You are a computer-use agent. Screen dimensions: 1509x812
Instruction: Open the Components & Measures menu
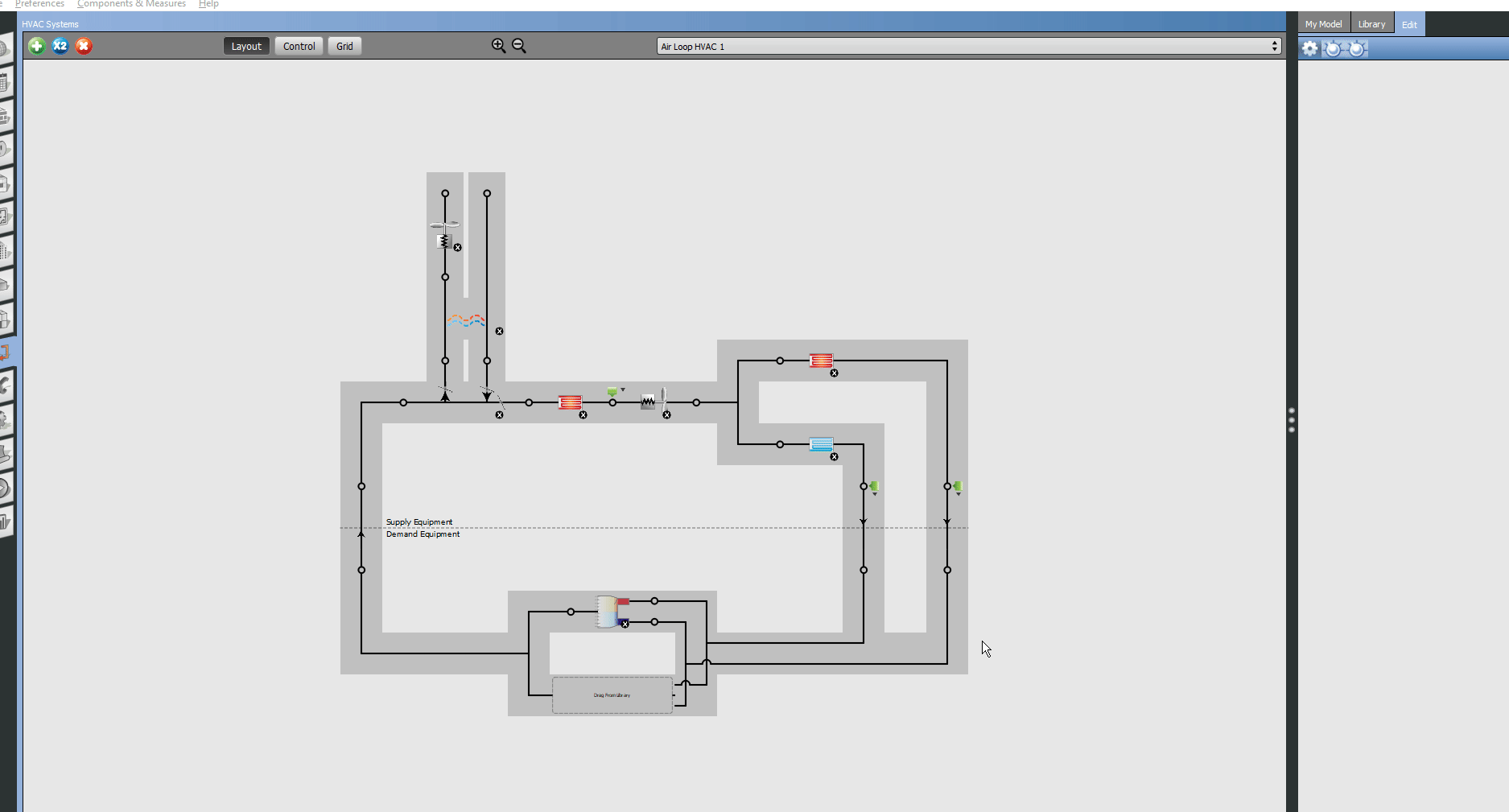click(130, 4)
